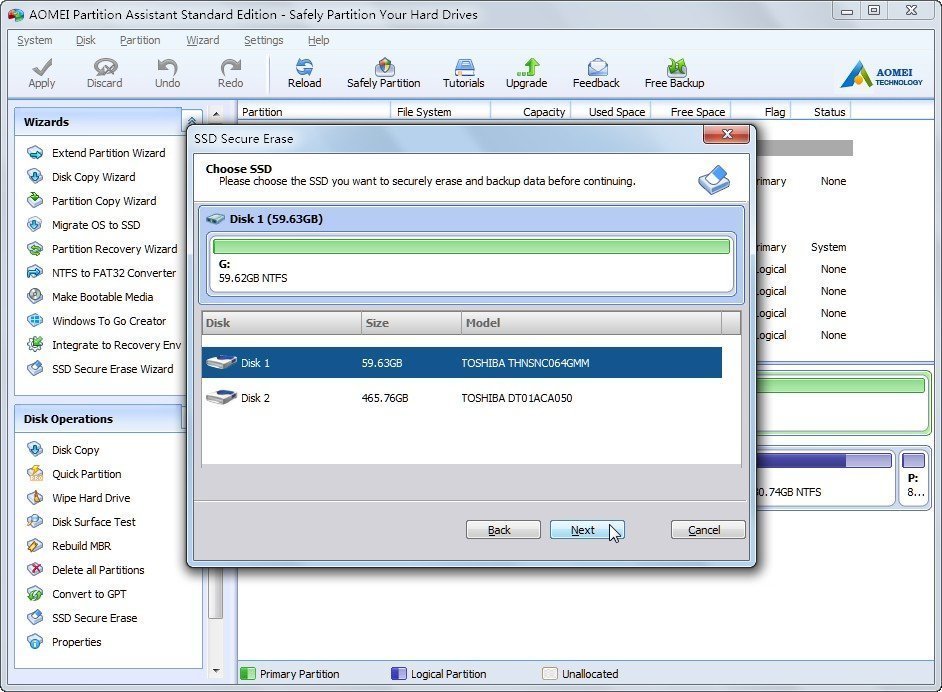Open SSD Secure Erase Wizard entry
Screen dimensions: 942x692
(112, 369)
